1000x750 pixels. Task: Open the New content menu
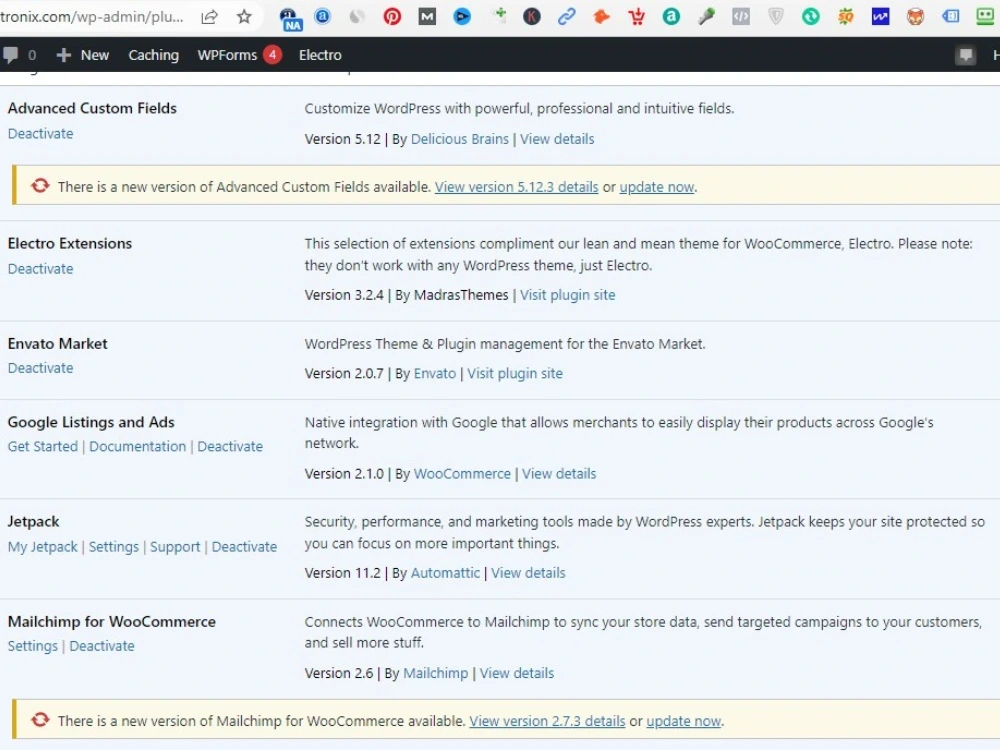[83, 55]
